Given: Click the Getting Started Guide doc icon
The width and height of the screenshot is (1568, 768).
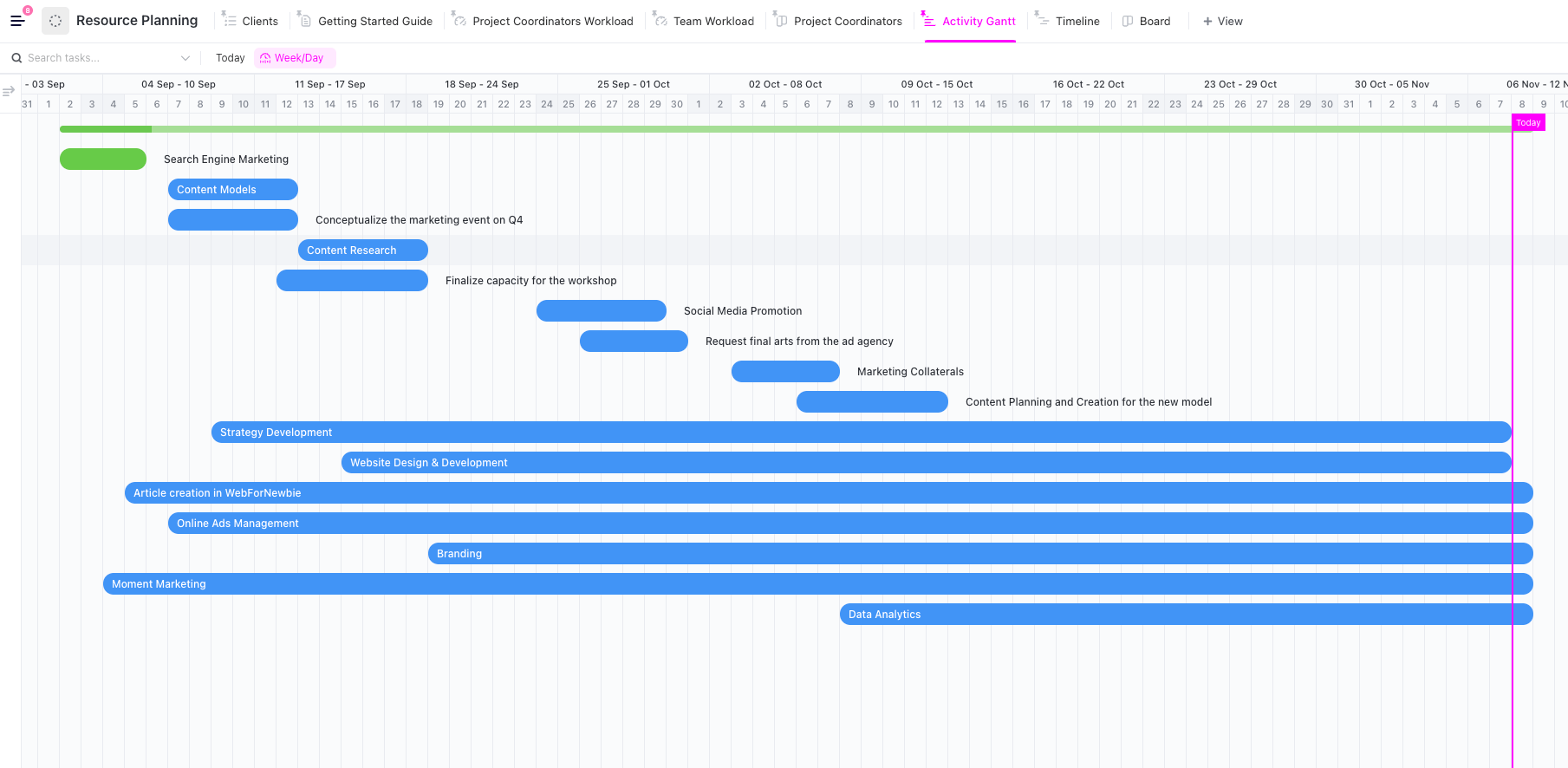Looking at the screenshot, I should (304, 20).
